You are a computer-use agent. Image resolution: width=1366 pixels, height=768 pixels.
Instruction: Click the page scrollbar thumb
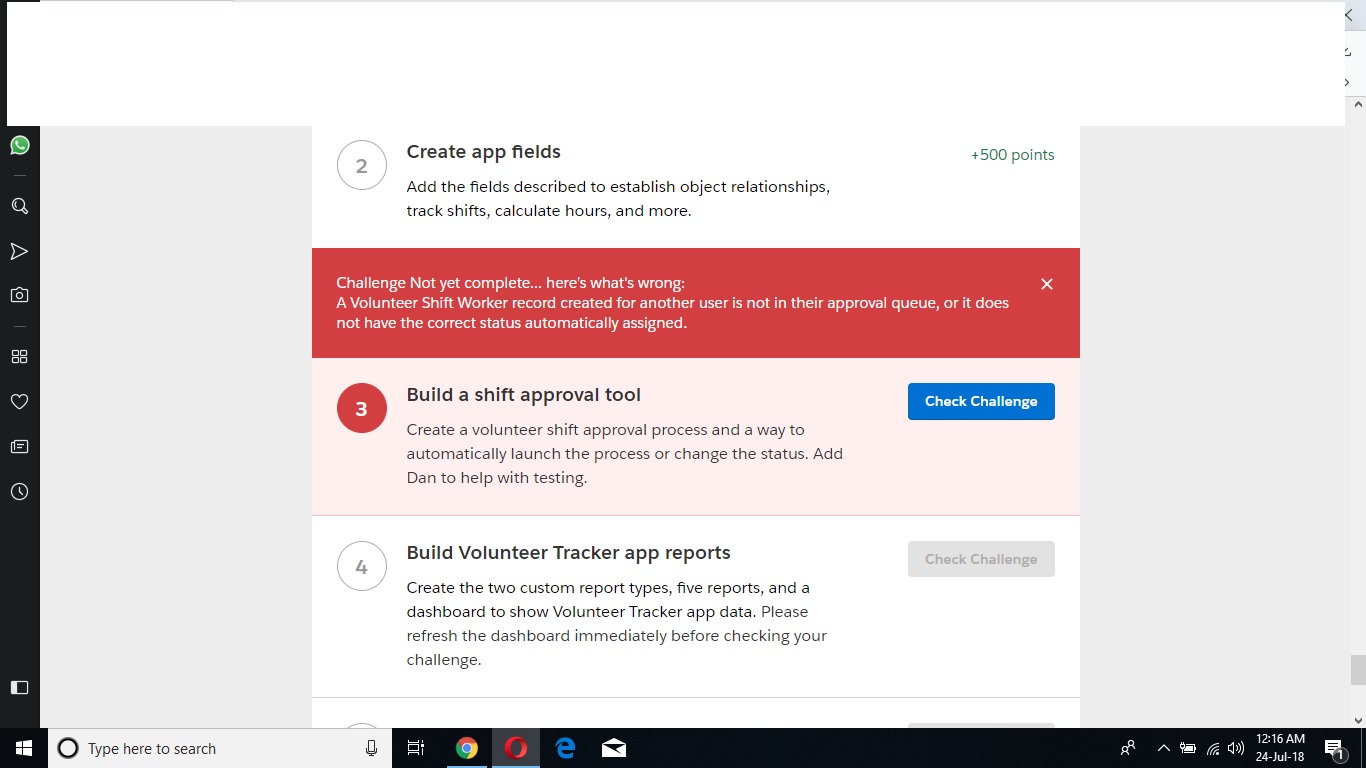1357,670
